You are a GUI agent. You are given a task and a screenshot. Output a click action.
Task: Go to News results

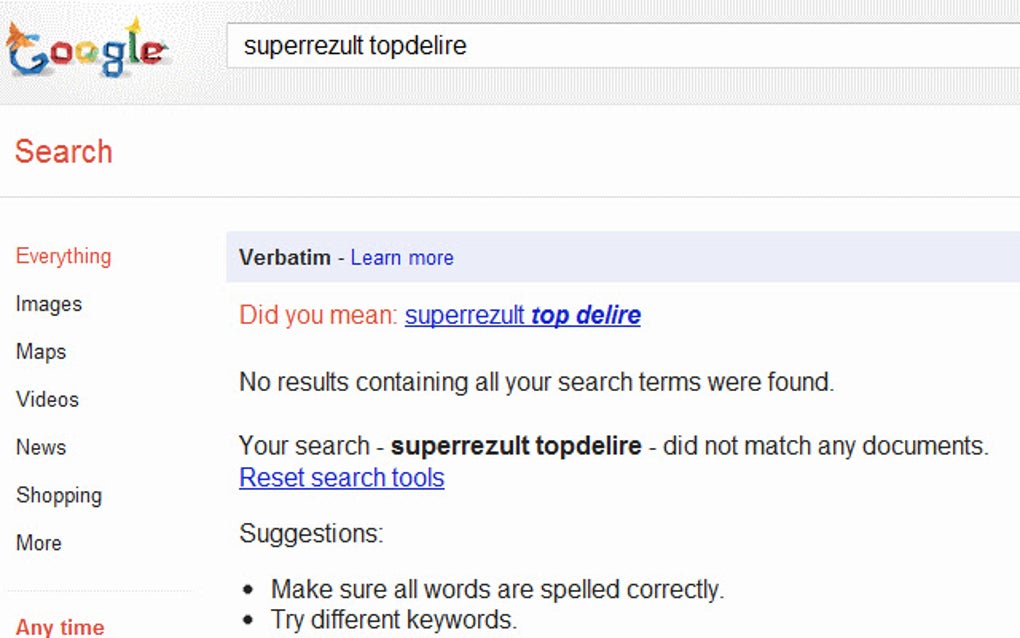pos(41,448)
